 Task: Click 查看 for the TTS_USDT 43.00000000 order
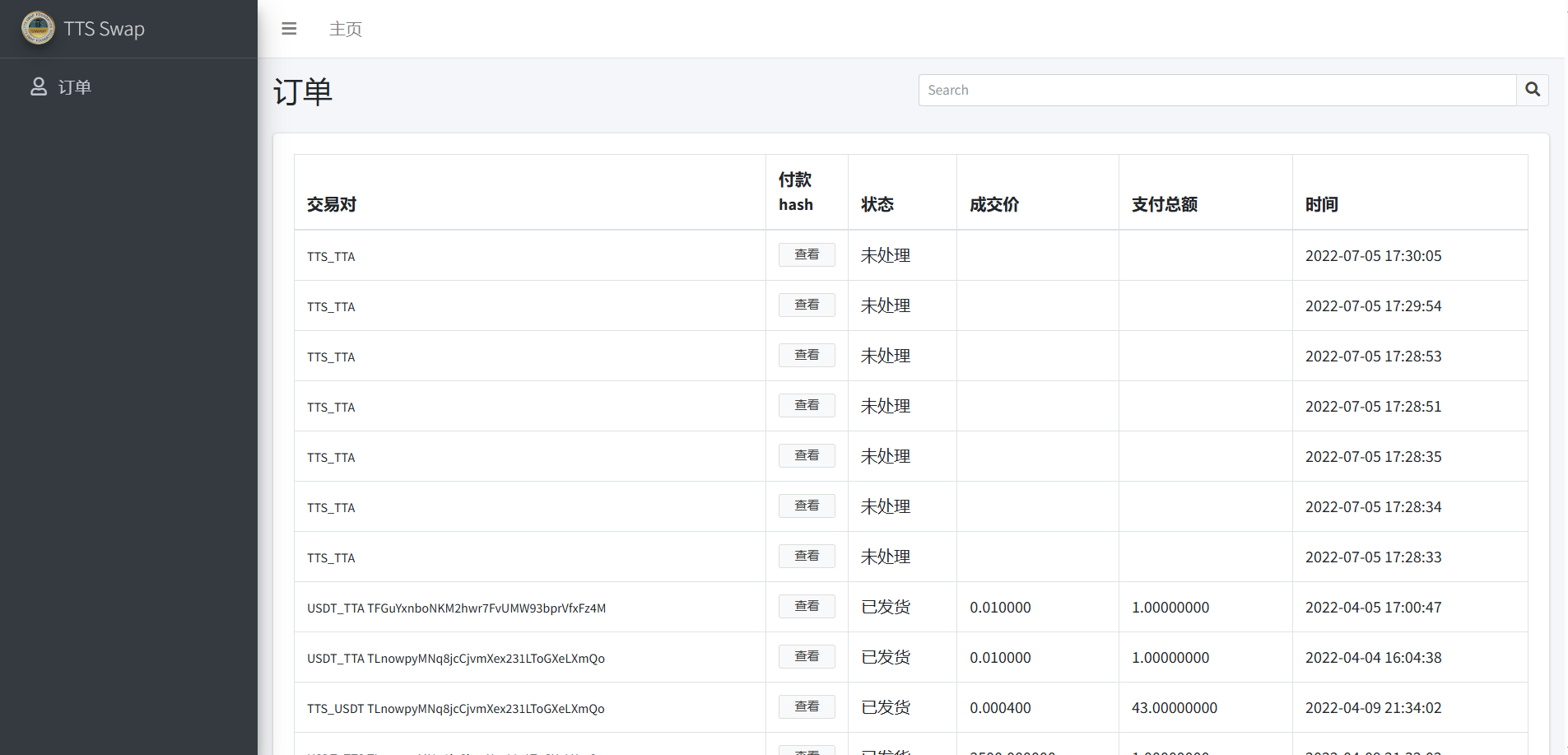point(807,707)
